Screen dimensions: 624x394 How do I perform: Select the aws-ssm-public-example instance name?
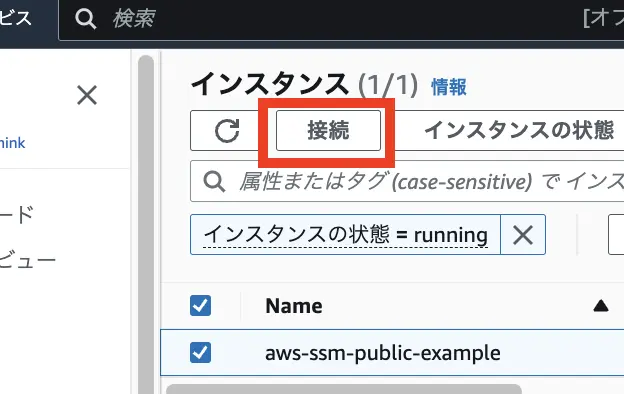383,353
